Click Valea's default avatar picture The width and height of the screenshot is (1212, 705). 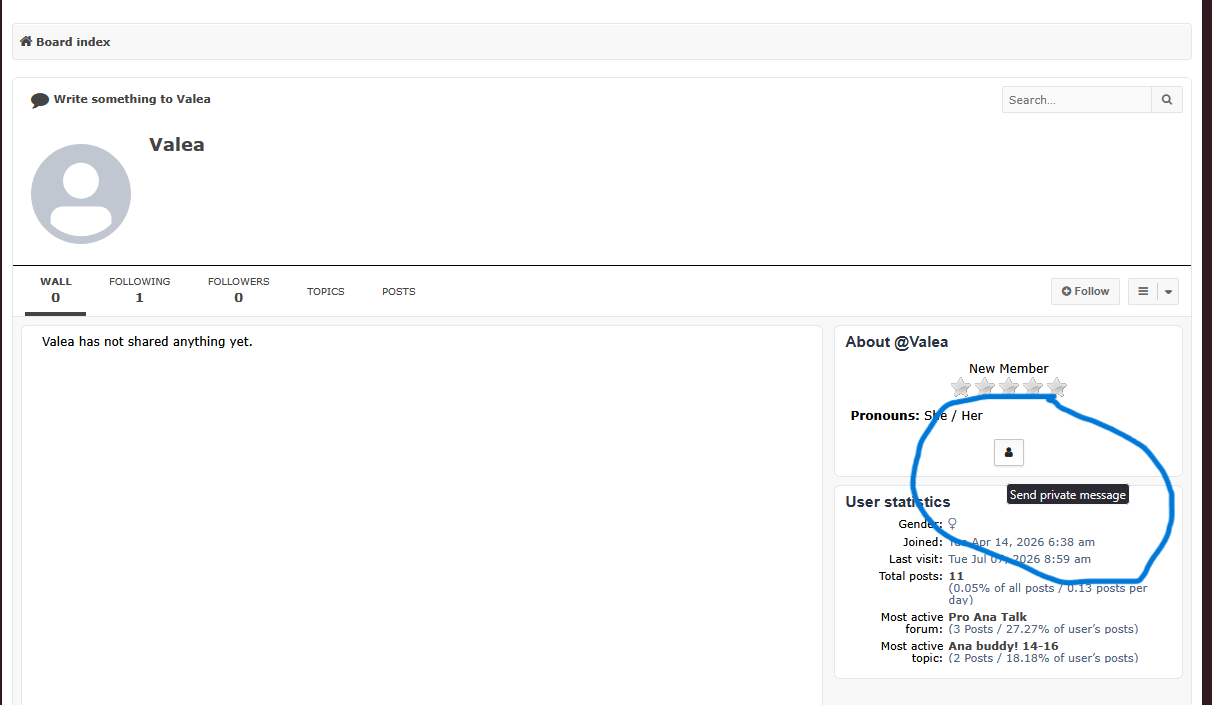[81, 194]
